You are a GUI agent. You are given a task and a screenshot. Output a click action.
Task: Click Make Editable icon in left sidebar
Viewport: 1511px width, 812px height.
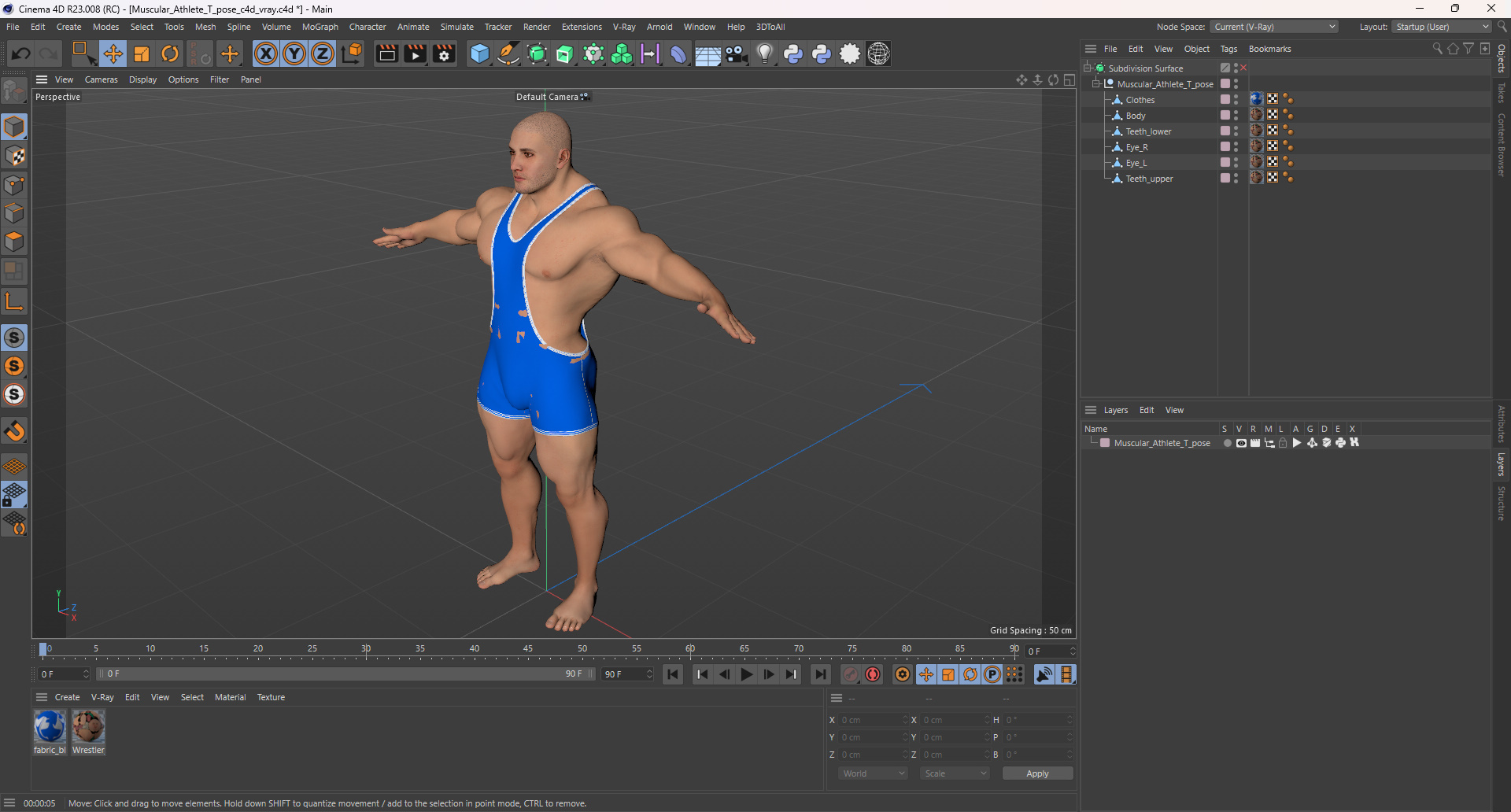click(x=14, y=91)
